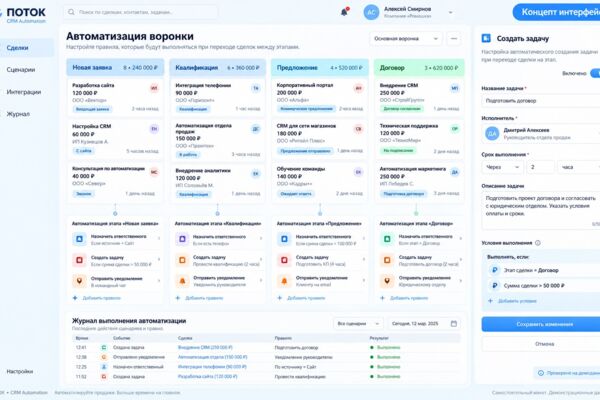Screen dimensions: 600x400
Task: Click the info icon beside Условия выполнения
Action: tap(538, 243)
